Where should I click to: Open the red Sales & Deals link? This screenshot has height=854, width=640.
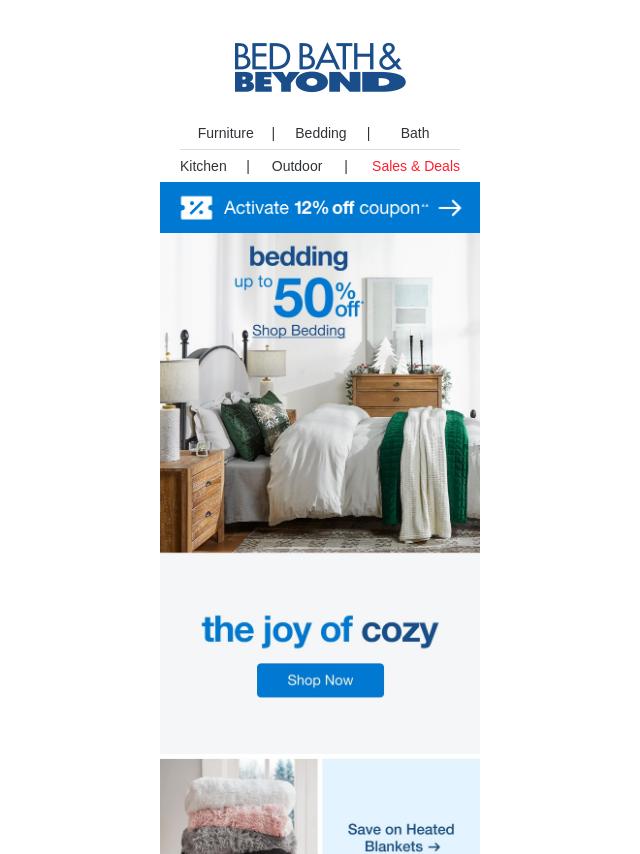coord(416,166)
